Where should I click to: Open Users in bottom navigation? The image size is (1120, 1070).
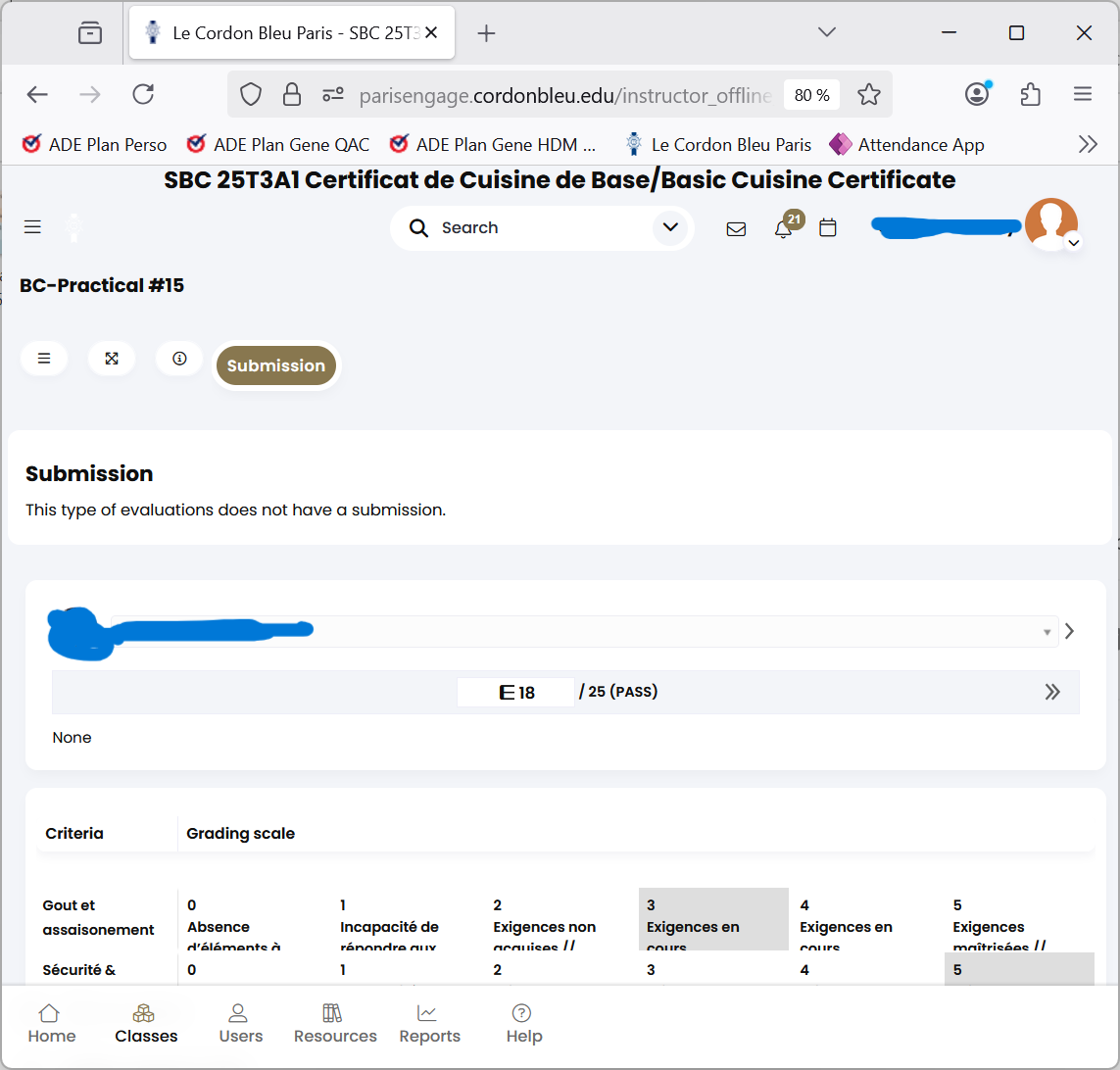[241, 1024]
